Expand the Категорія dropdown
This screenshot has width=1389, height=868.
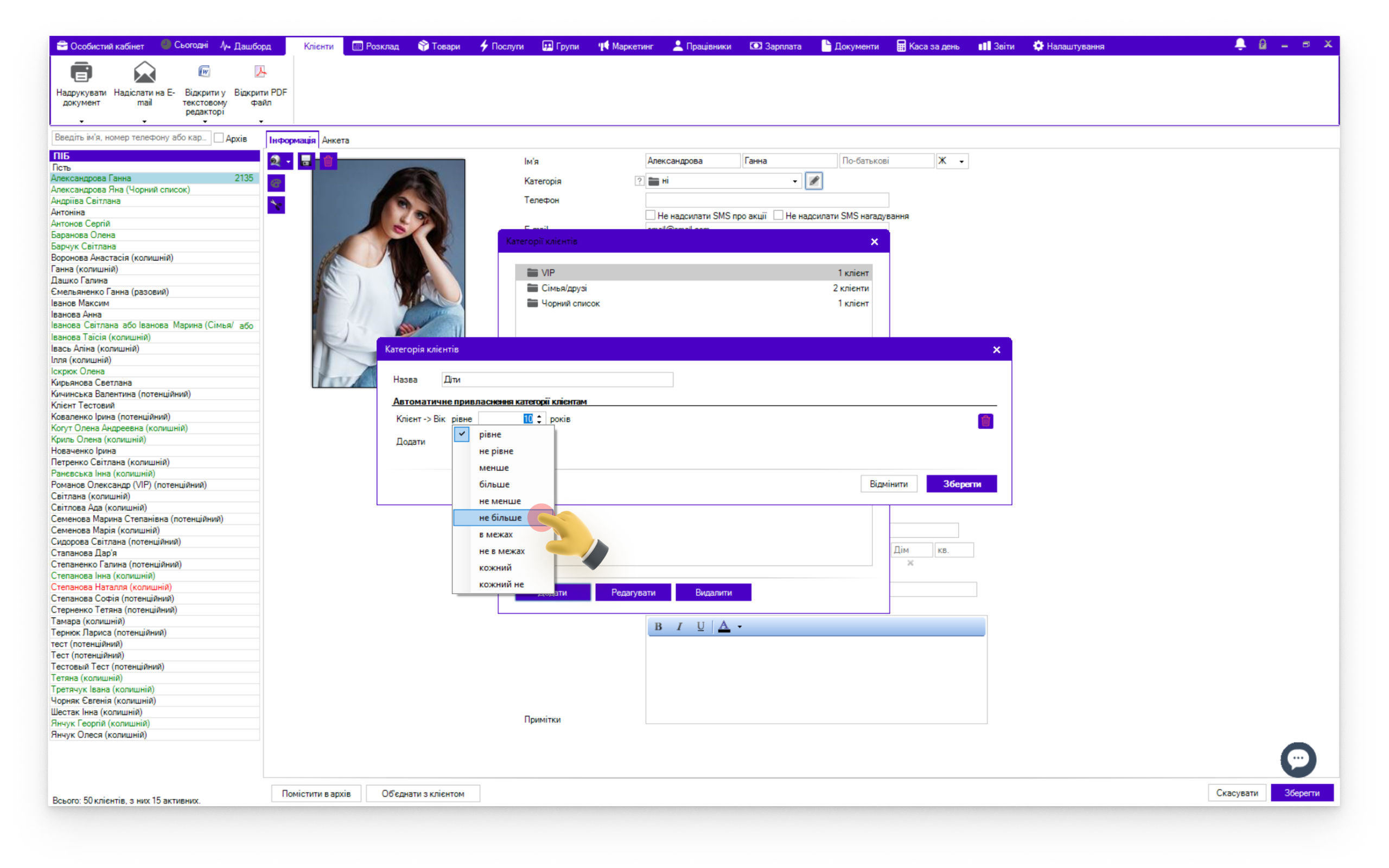794,181
